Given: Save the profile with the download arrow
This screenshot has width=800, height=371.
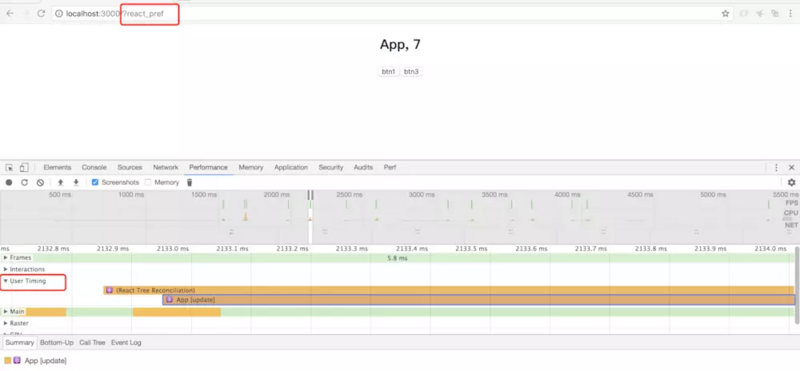Looking at the screenshot, I should click(76, 182).
